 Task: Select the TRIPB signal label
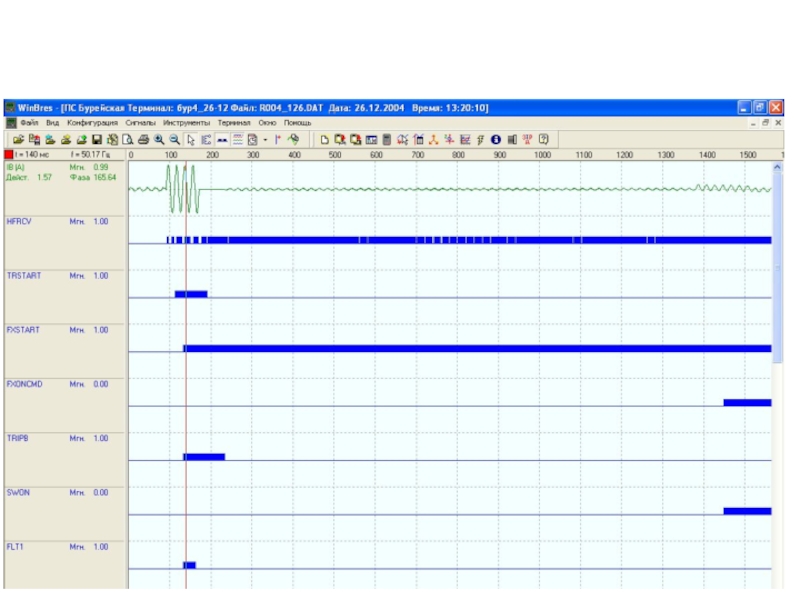point(17,439)
